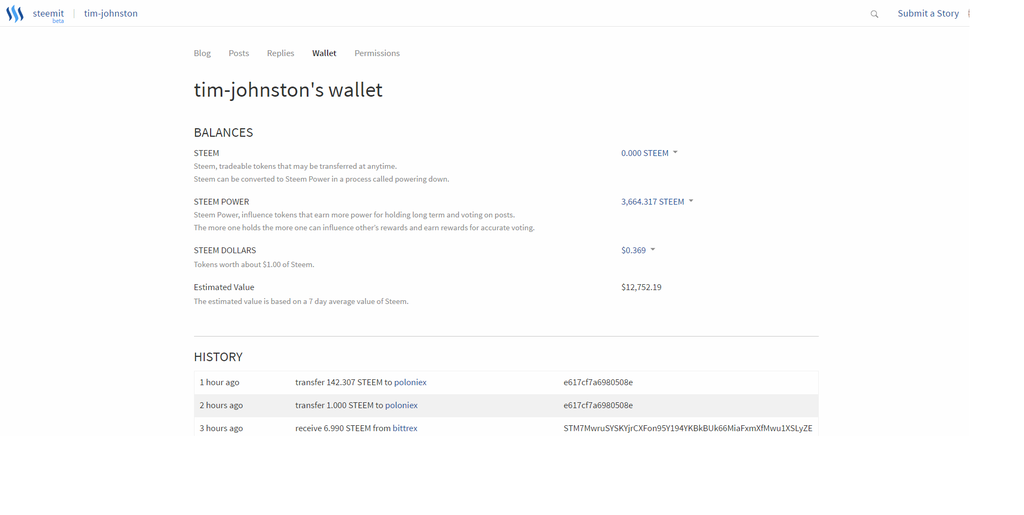The height and width of the screenshot is (515, 1024).
Task: Open poloniex link in 1.000 STEEM transfer
Action: (x=401, y=405)
